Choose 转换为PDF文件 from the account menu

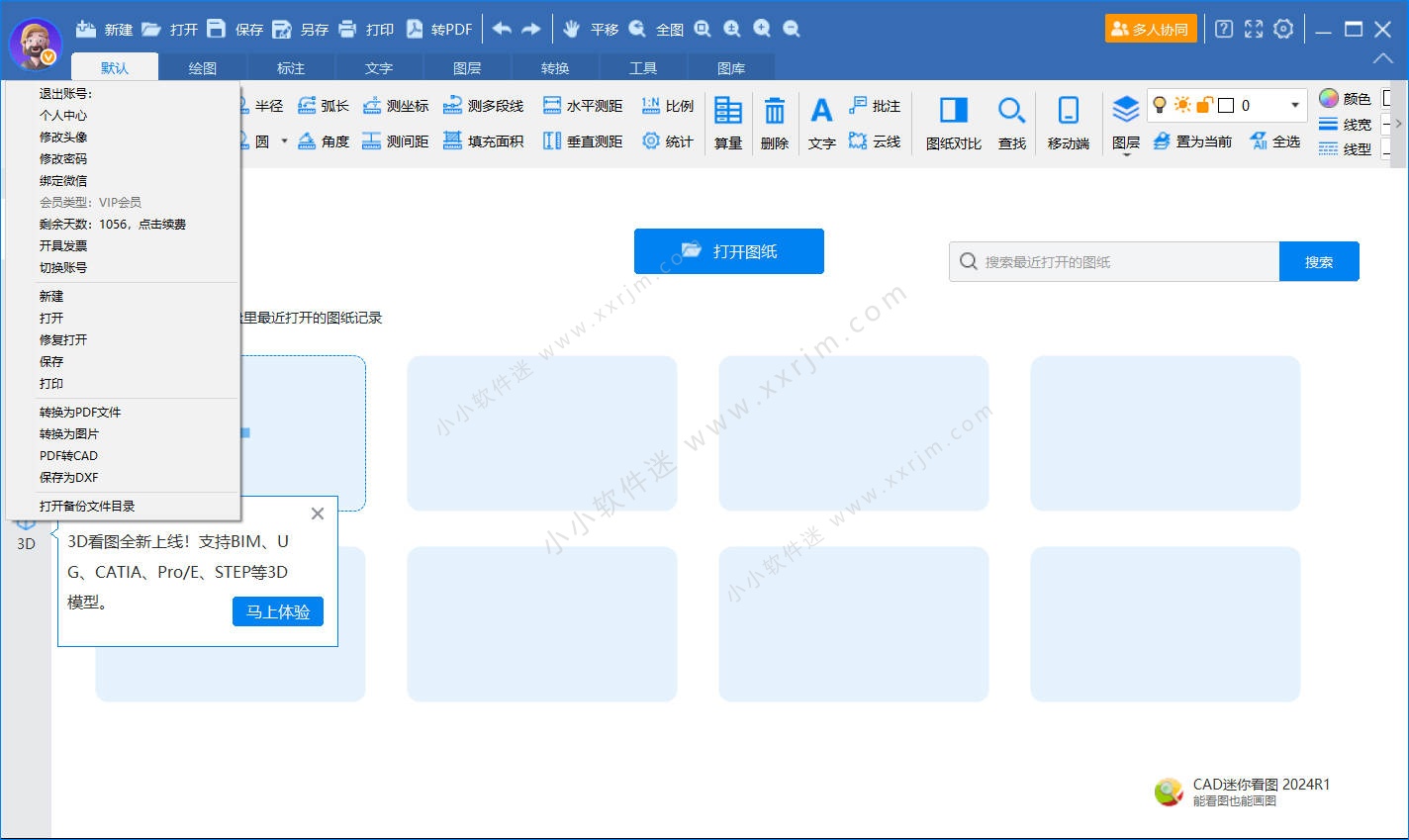click(80, 412)
